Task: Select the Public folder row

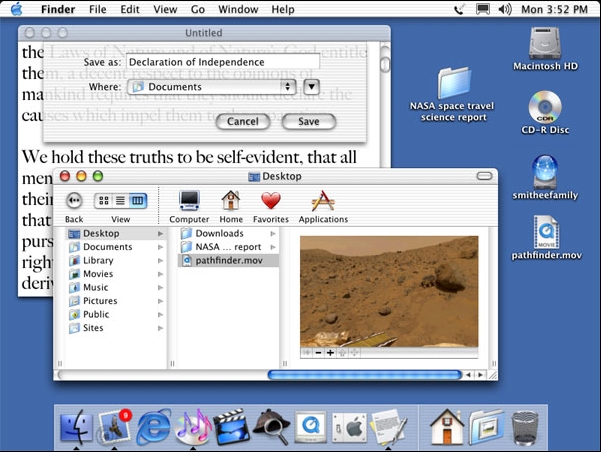Action: click(116, 314)
